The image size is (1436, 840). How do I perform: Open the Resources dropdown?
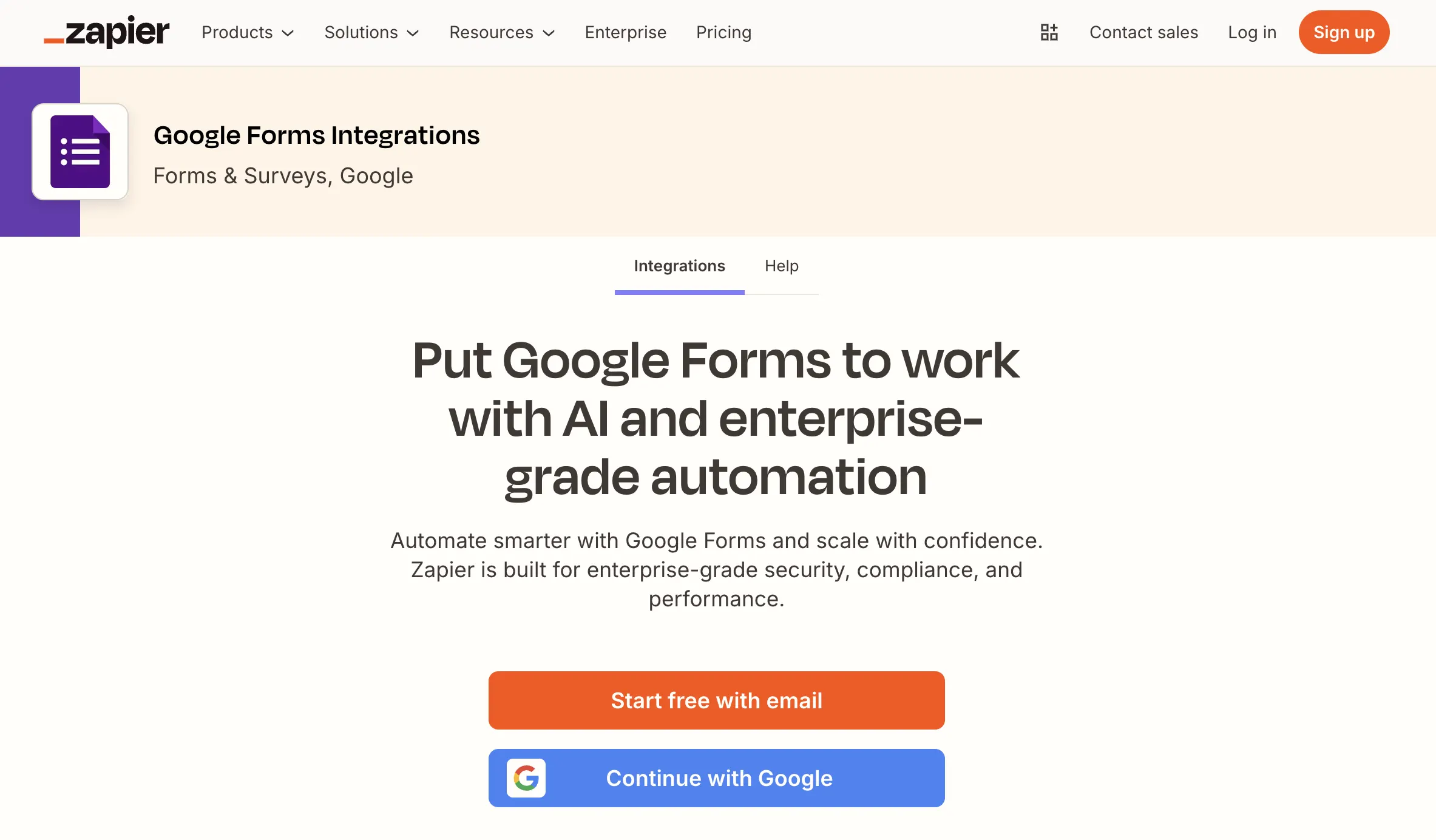tap(502, 32)
